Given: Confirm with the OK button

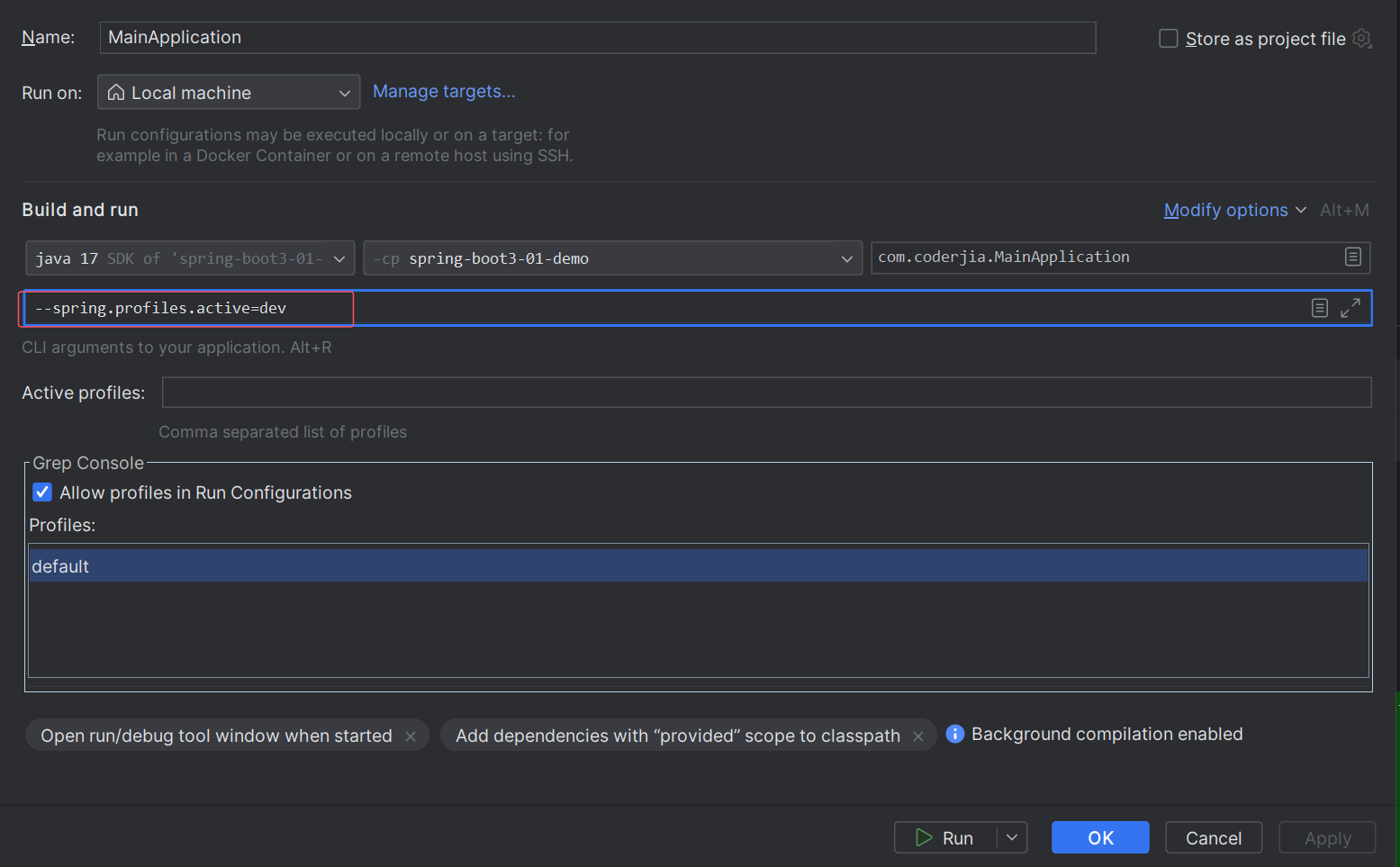Looking at the screenshot, I should point(1100,837).
